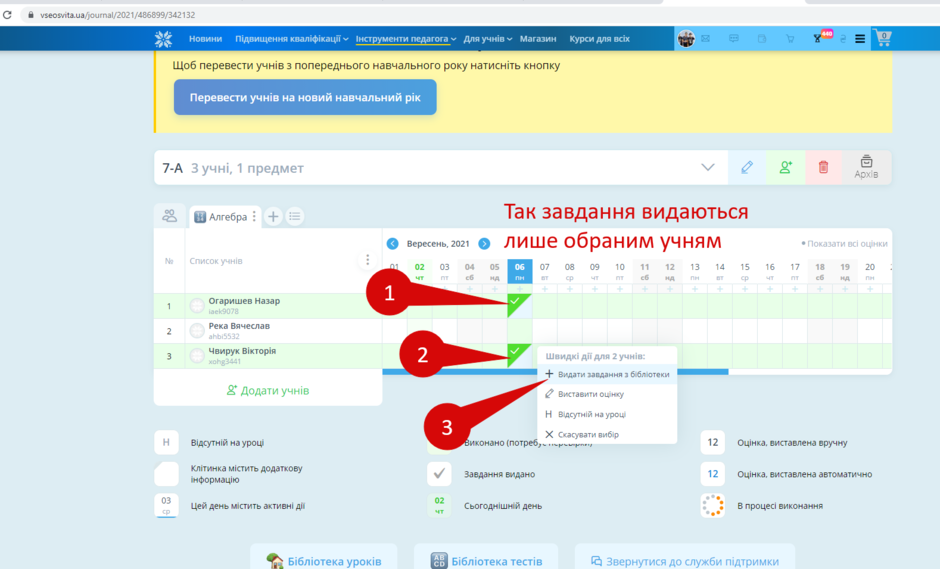Click the green add student icon

[785, 167]
